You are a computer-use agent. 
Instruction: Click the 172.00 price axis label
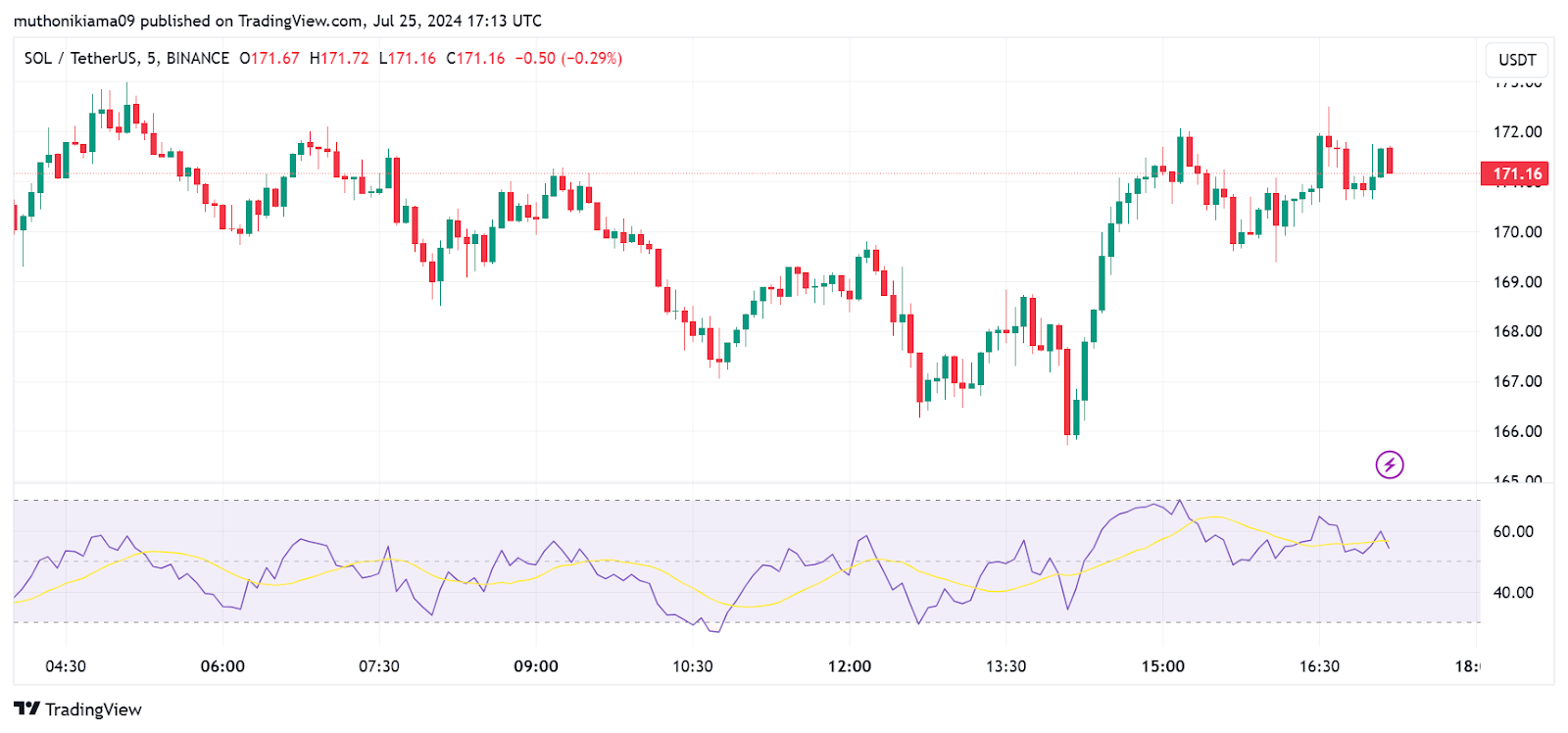pos(1517,131)
